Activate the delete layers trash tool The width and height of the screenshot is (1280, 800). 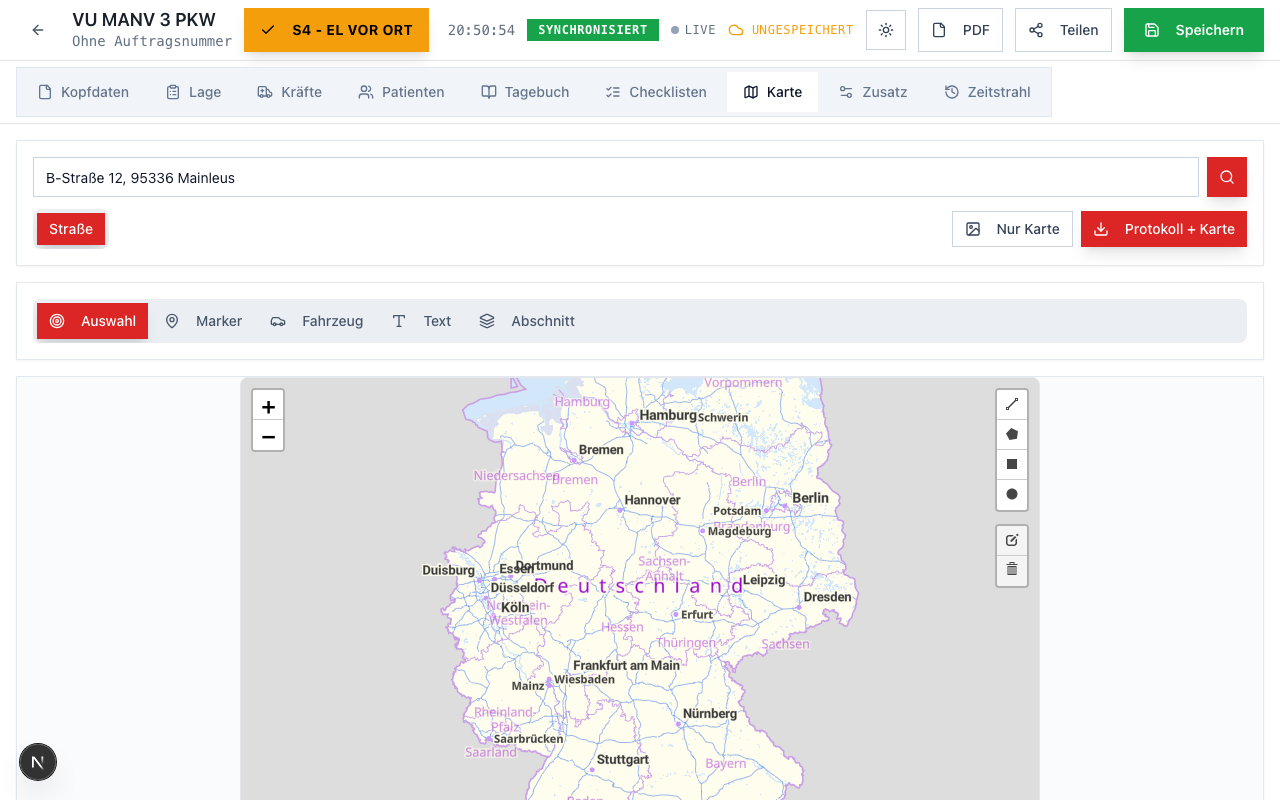tap(1012, 570)
